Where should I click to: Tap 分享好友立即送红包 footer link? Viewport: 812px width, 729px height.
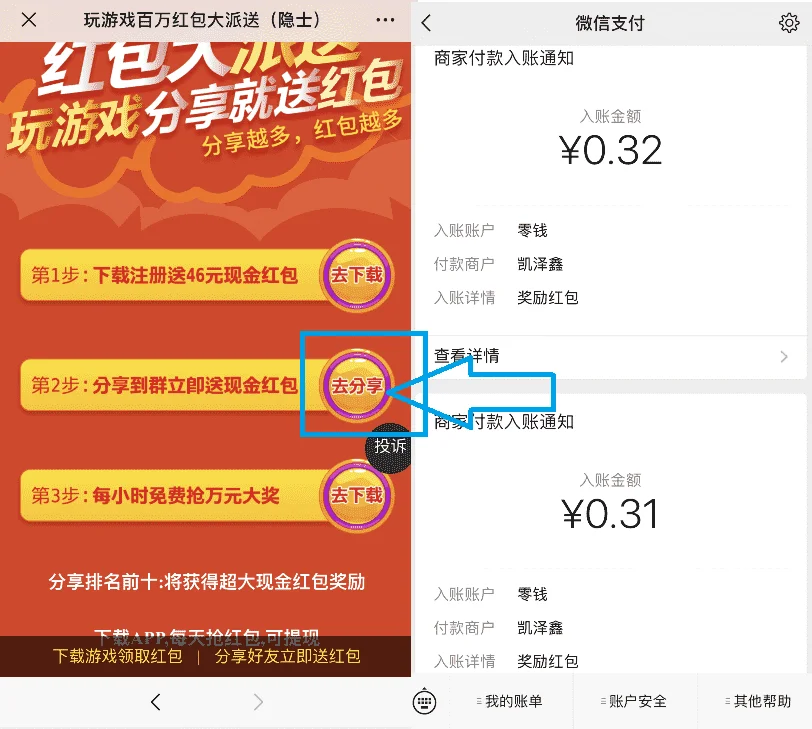click(287, 656)
